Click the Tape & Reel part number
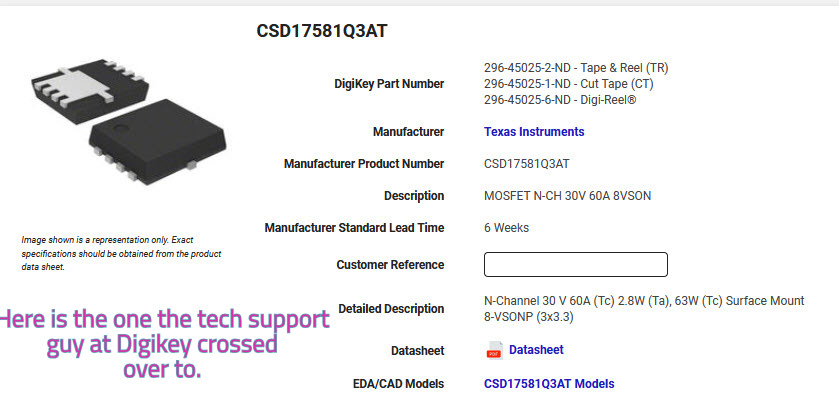 coord(576,68)
